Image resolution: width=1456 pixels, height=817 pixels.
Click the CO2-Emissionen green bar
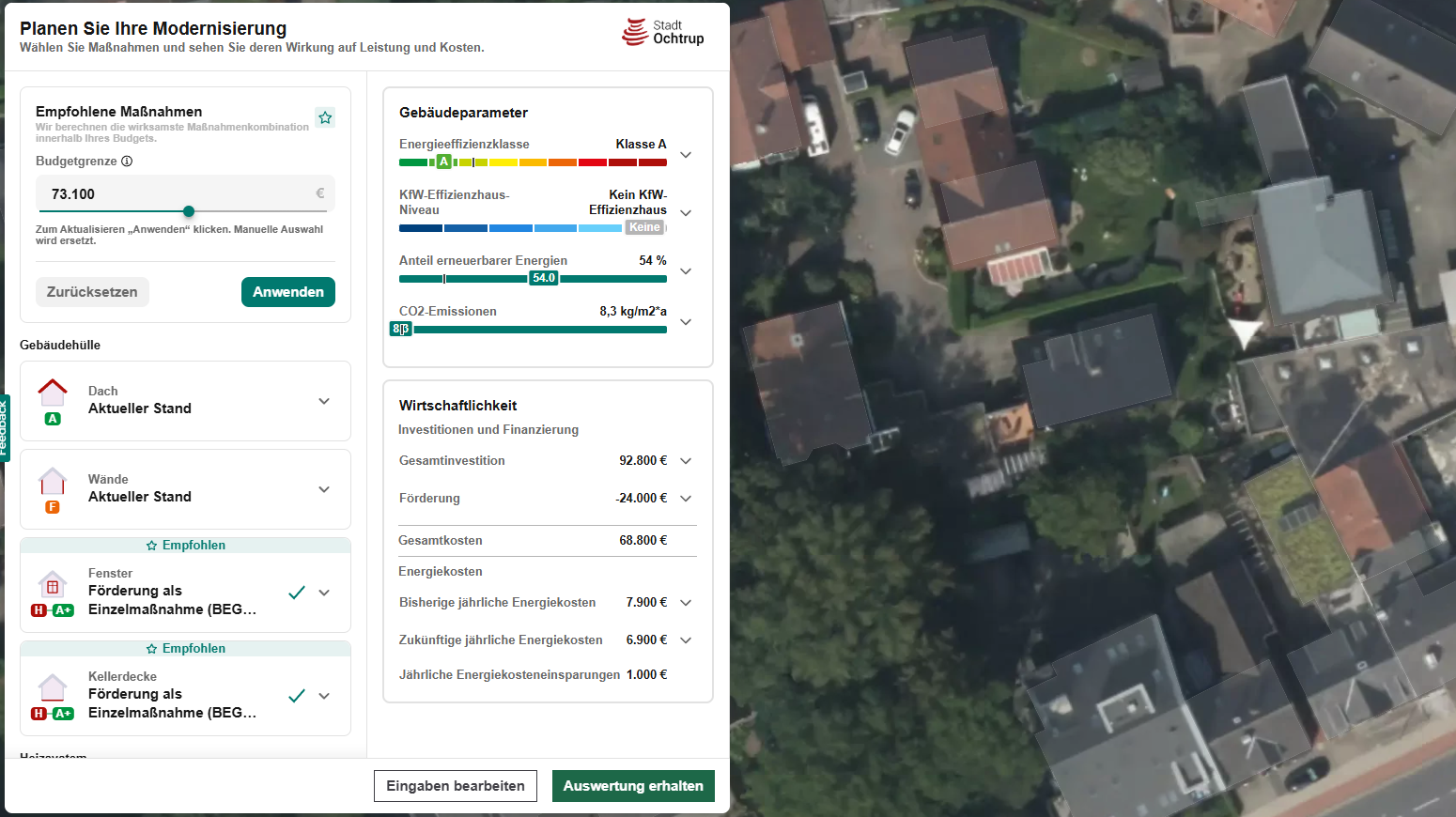click(533, 330)
